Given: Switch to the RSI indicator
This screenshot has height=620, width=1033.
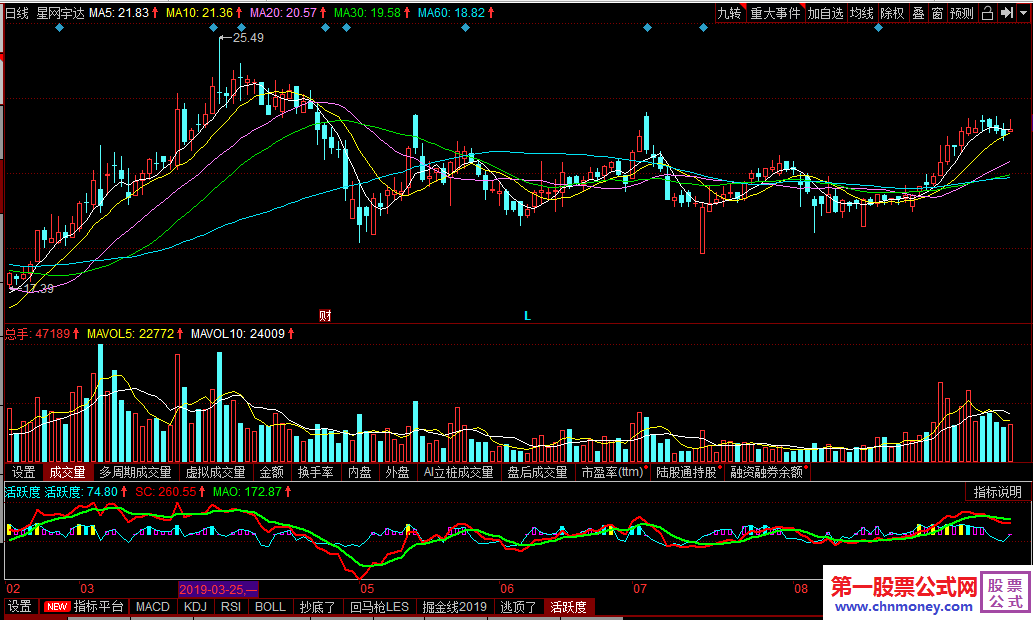Looking at the screenshot, I should (x=231, y=607).
